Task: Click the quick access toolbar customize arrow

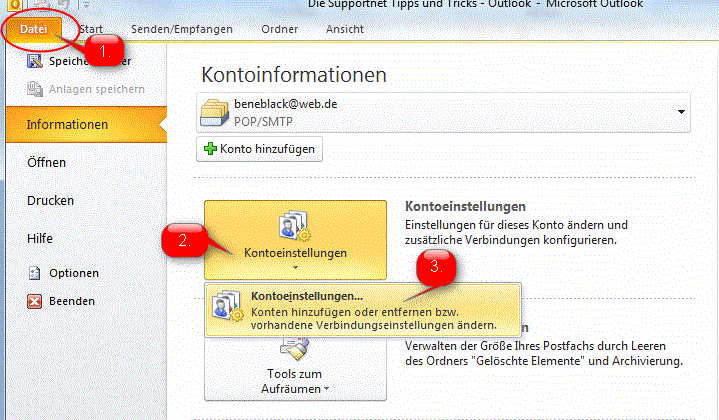Action: click(x=86, y=5)
